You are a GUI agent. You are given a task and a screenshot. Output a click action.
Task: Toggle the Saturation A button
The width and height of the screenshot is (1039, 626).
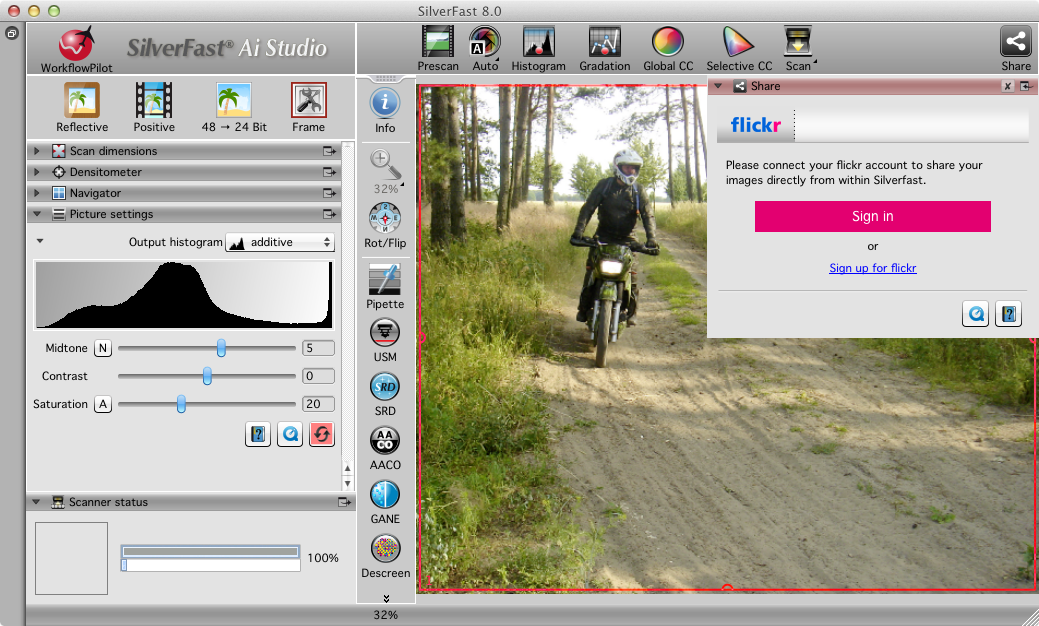(x=102, y=404)
